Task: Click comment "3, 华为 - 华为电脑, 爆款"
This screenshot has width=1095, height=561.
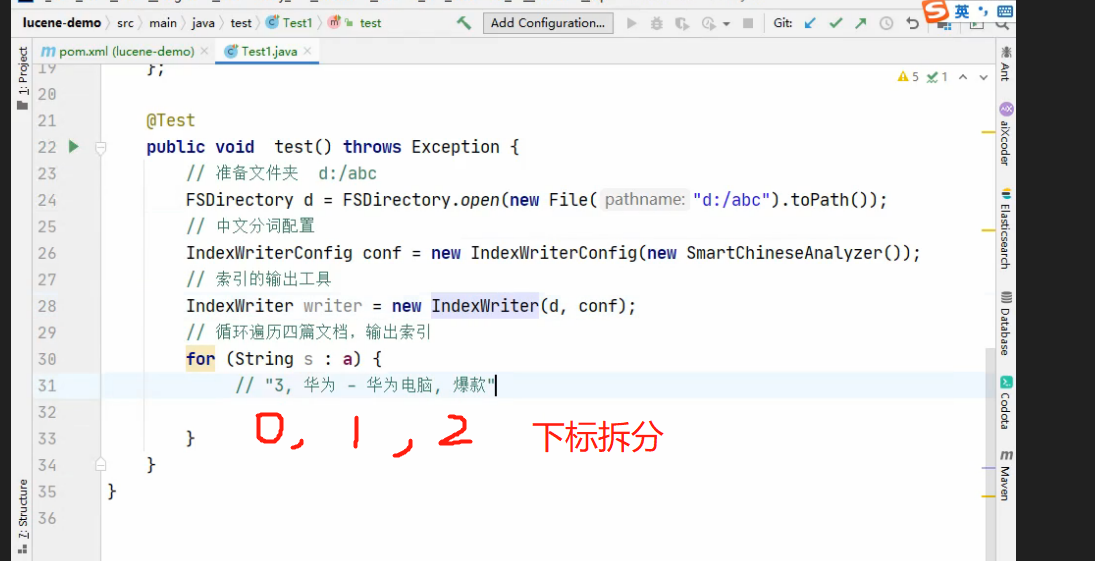Action: (365, 385)
